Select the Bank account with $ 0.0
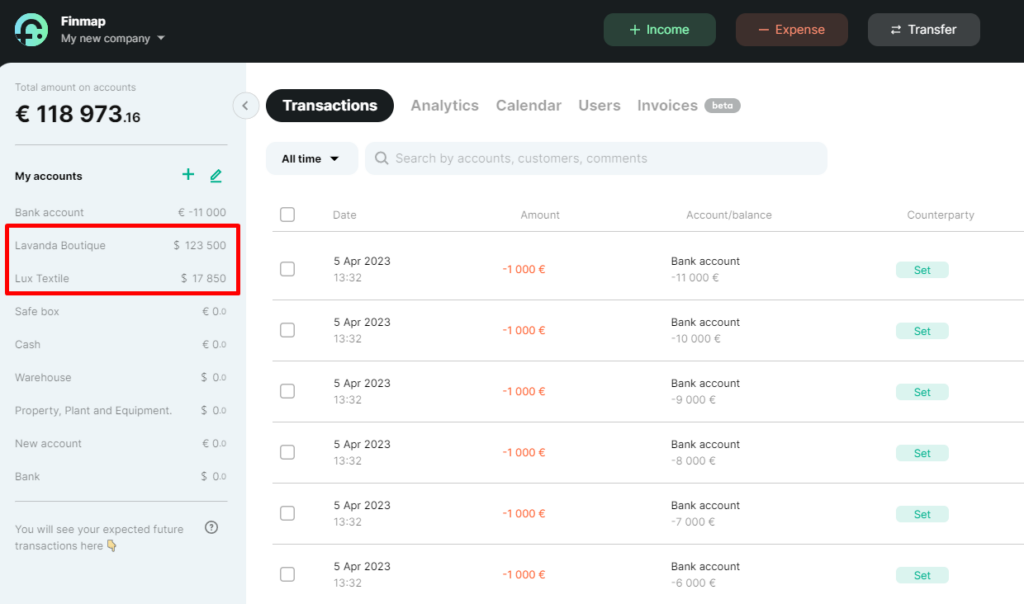Viewport: 1024px width, 604px height. point(121,476)
